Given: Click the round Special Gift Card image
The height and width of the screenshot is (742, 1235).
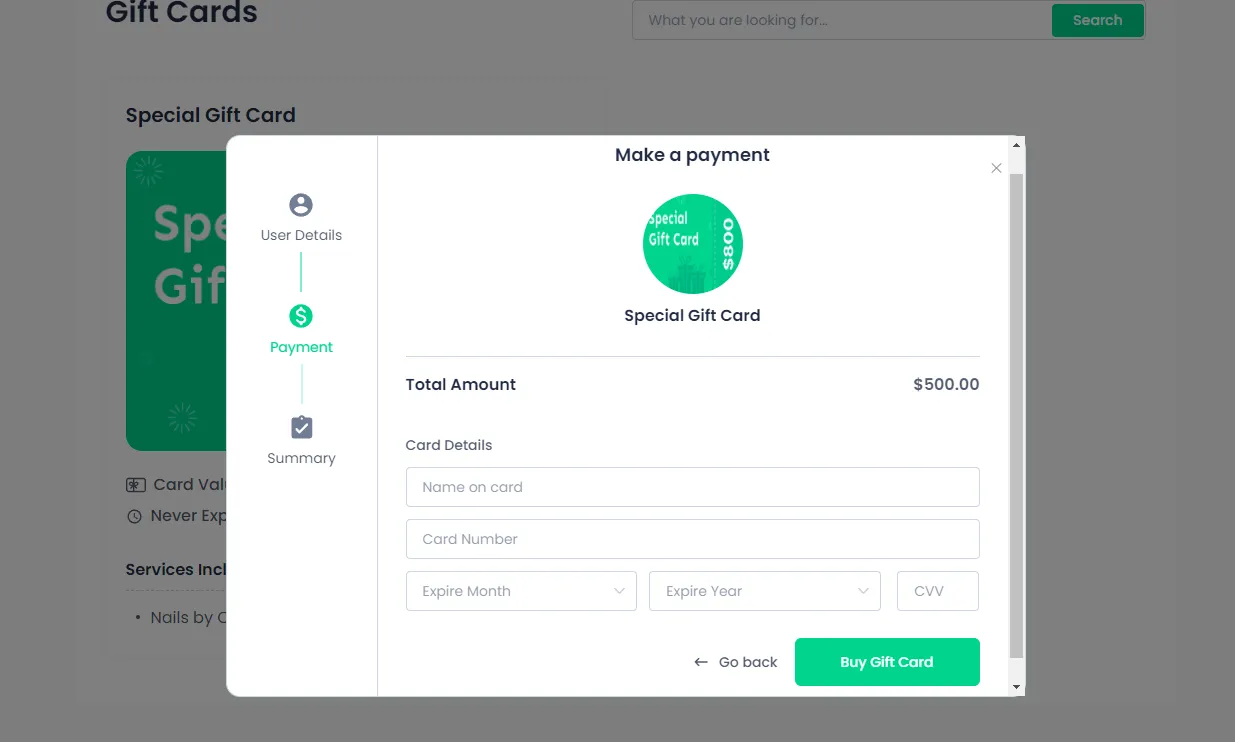Looking at the screenshot, I should [692, 244].
